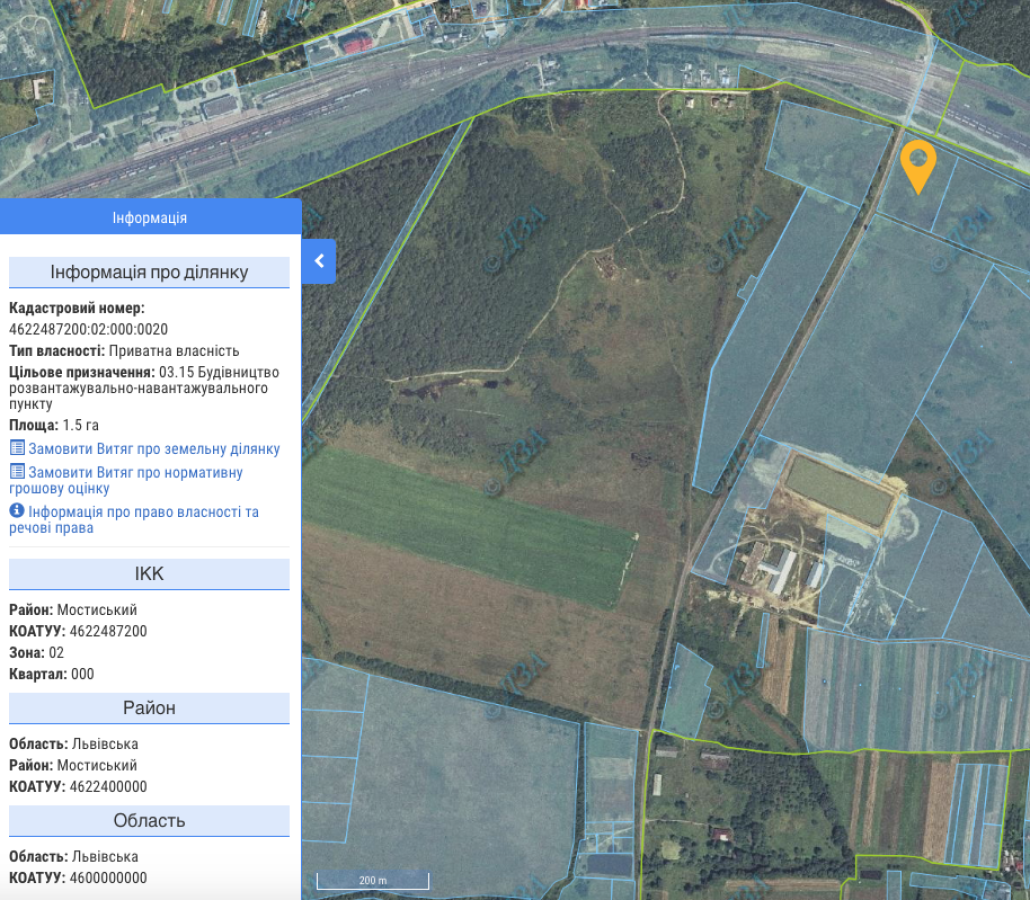
Task: Click cadastral number 4622487200:02:000:0020
Action: (88, 329)
